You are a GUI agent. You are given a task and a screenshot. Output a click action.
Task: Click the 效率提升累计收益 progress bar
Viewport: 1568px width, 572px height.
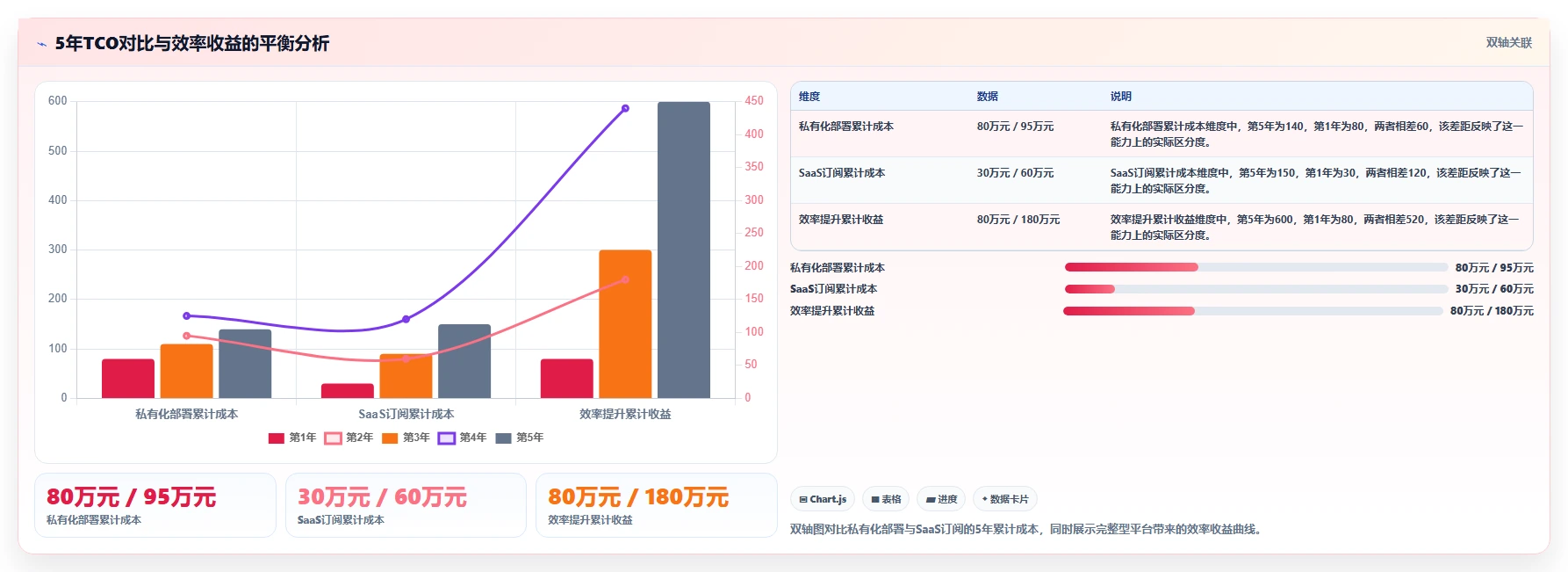click(1253, 311)
